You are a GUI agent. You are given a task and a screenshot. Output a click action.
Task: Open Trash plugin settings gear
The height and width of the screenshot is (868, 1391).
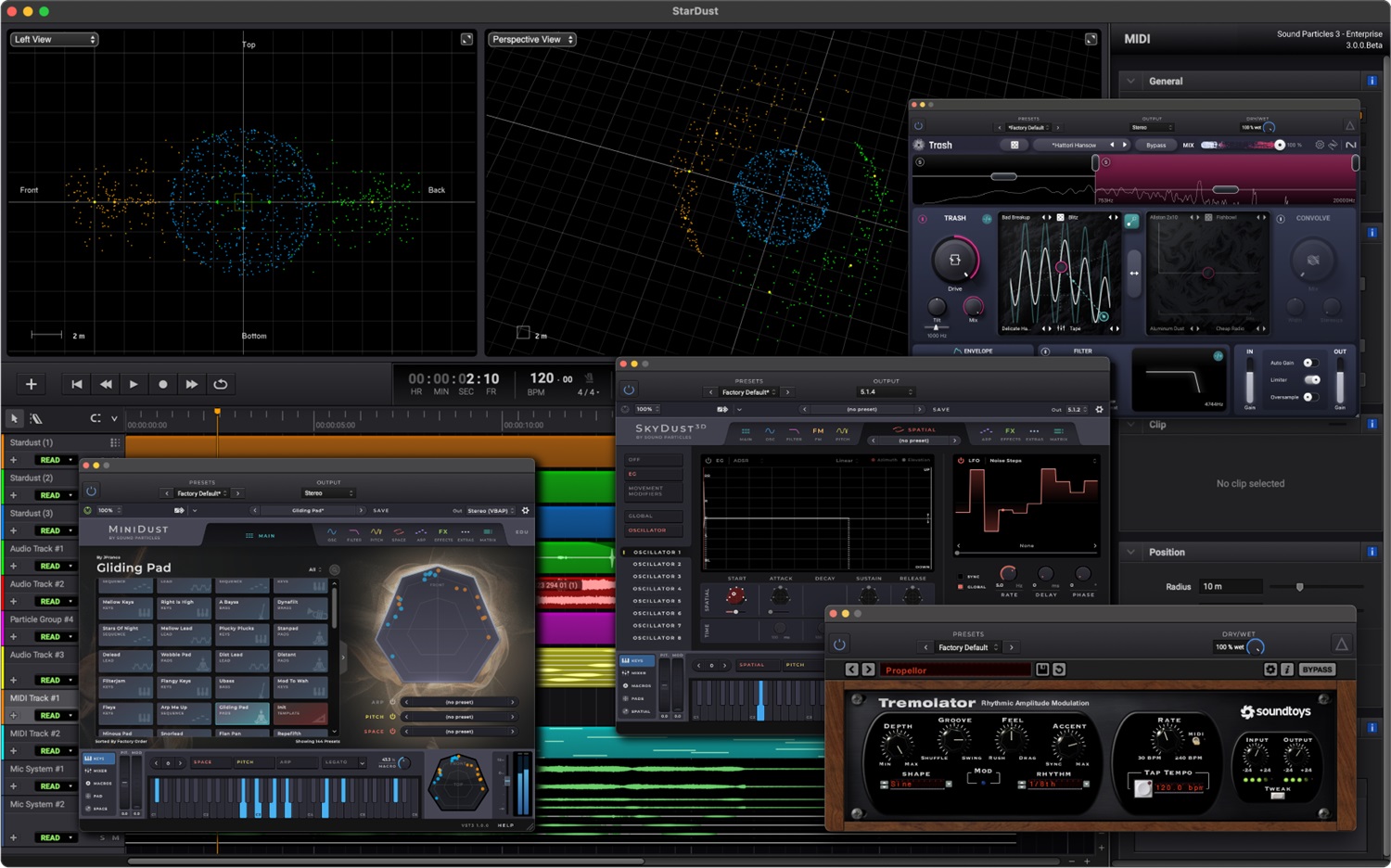pos(1320,145)
